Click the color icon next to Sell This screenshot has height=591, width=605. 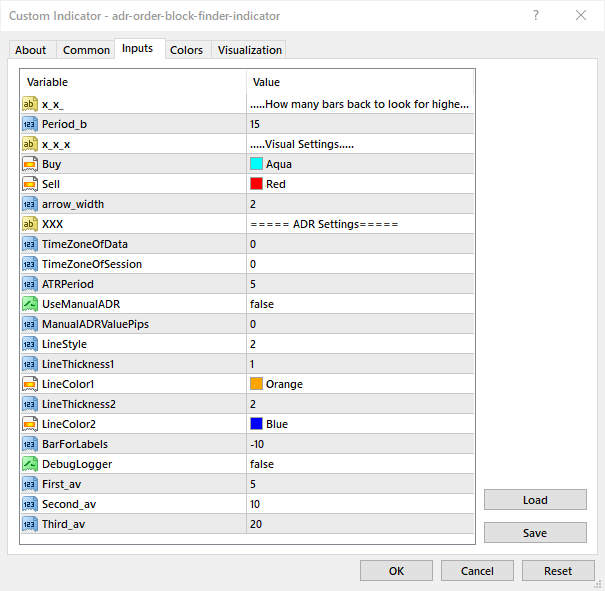click(x=29, y=184)
